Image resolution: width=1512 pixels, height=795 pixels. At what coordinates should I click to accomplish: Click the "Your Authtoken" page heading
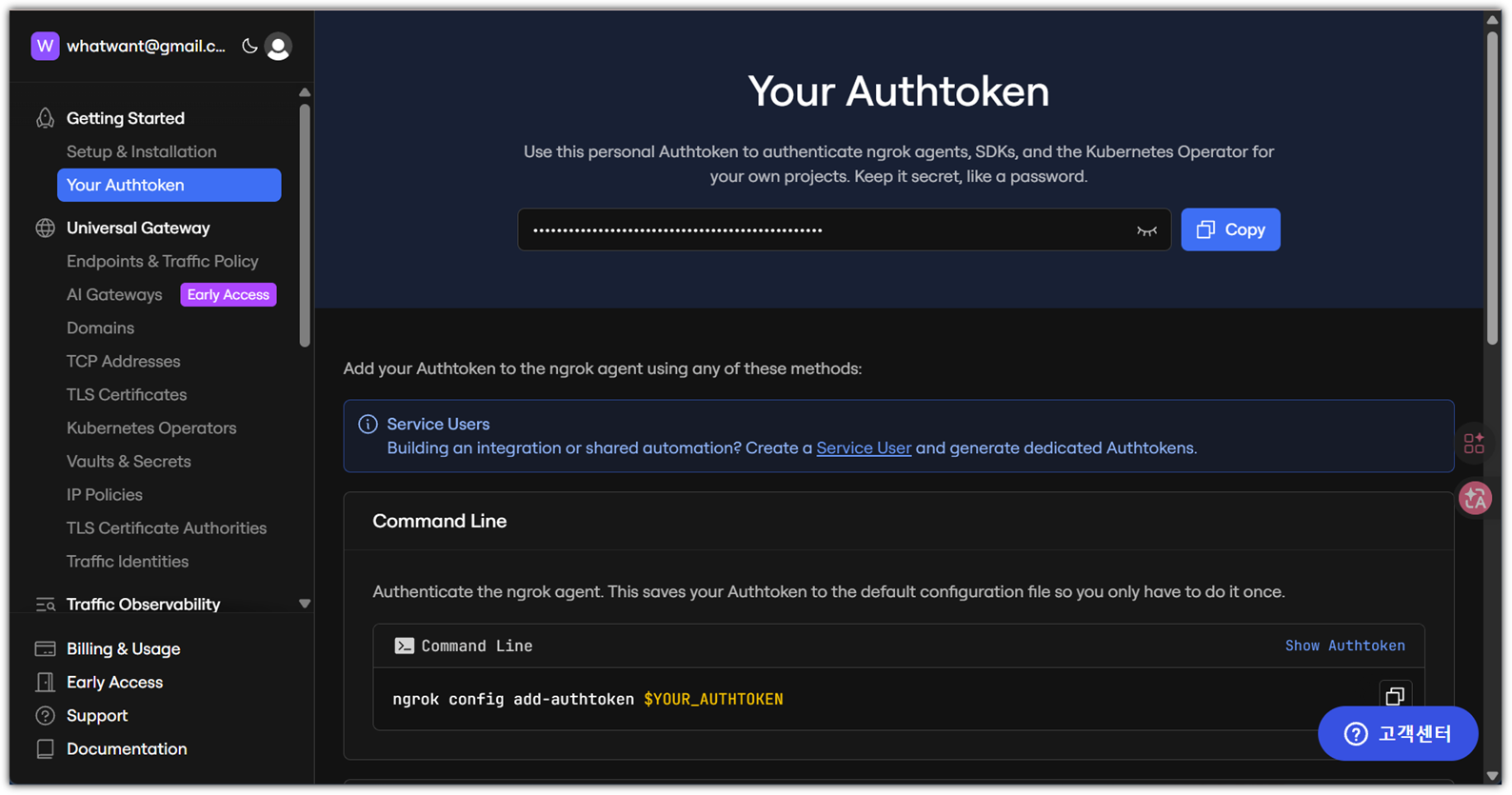coord(899,91)
